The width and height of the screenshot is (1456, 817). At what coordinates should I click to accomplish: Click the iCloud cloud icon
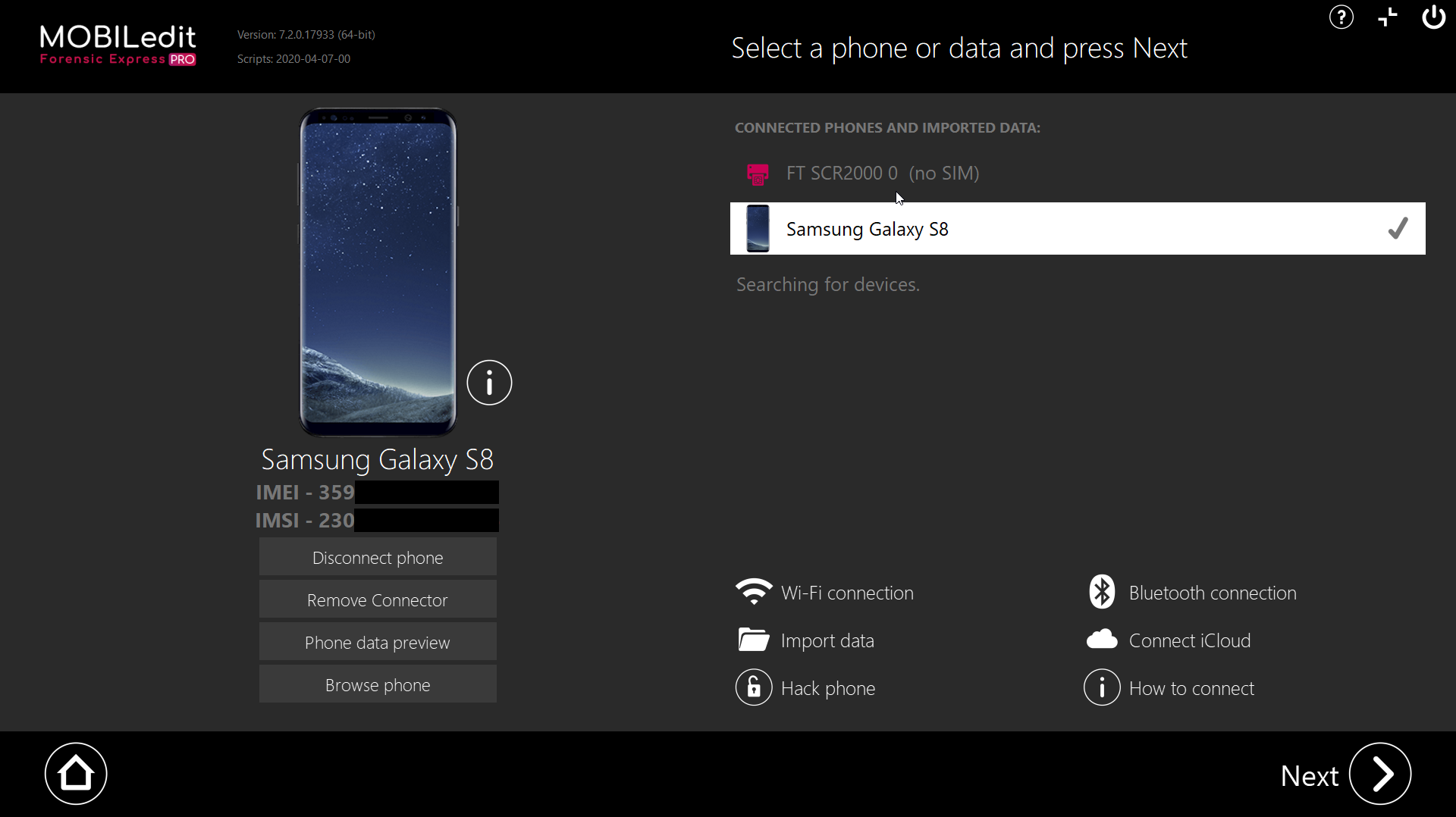1102,640
